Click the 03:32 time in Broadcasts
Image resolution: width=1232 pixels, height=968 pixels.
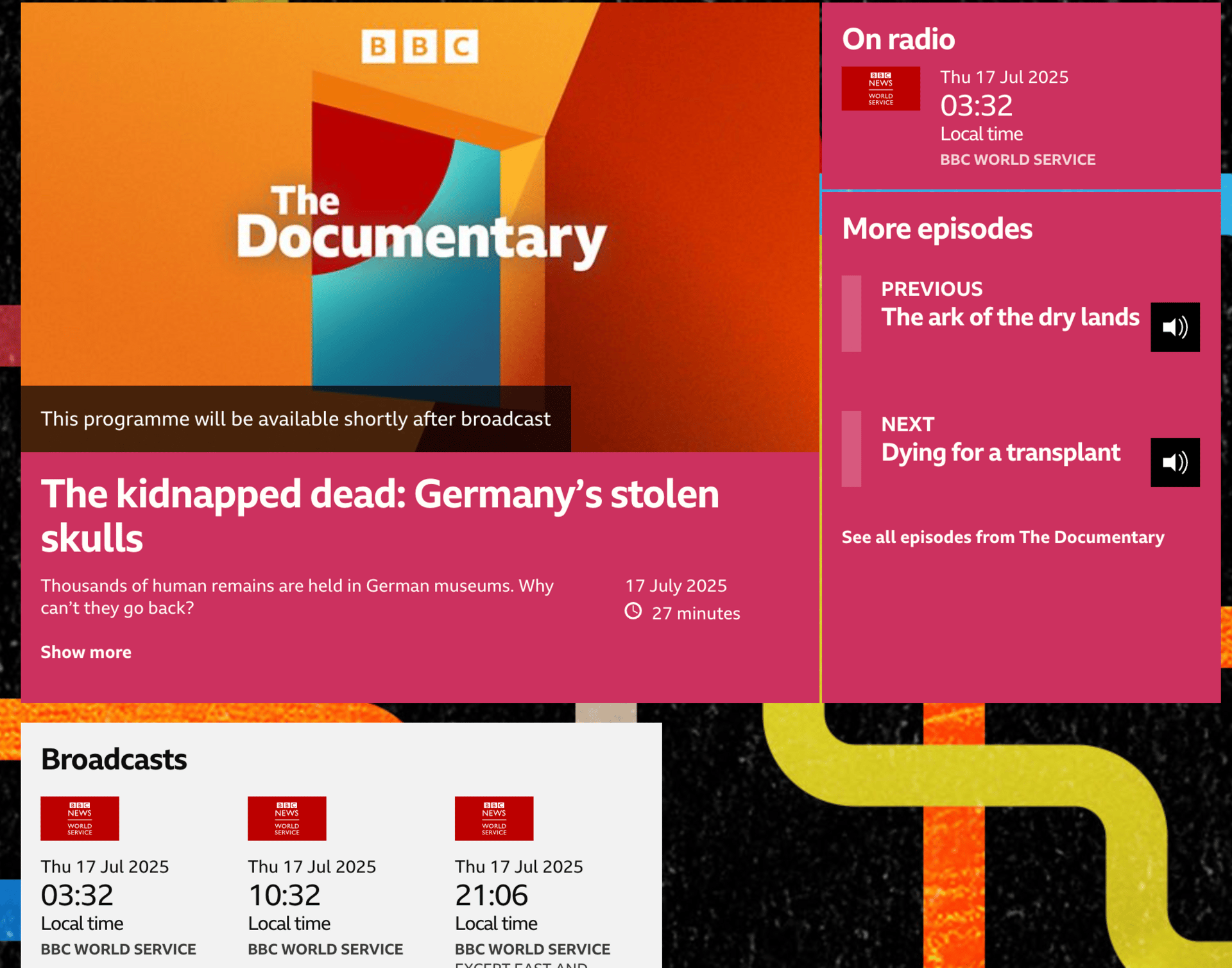click(x=77, y=895)
